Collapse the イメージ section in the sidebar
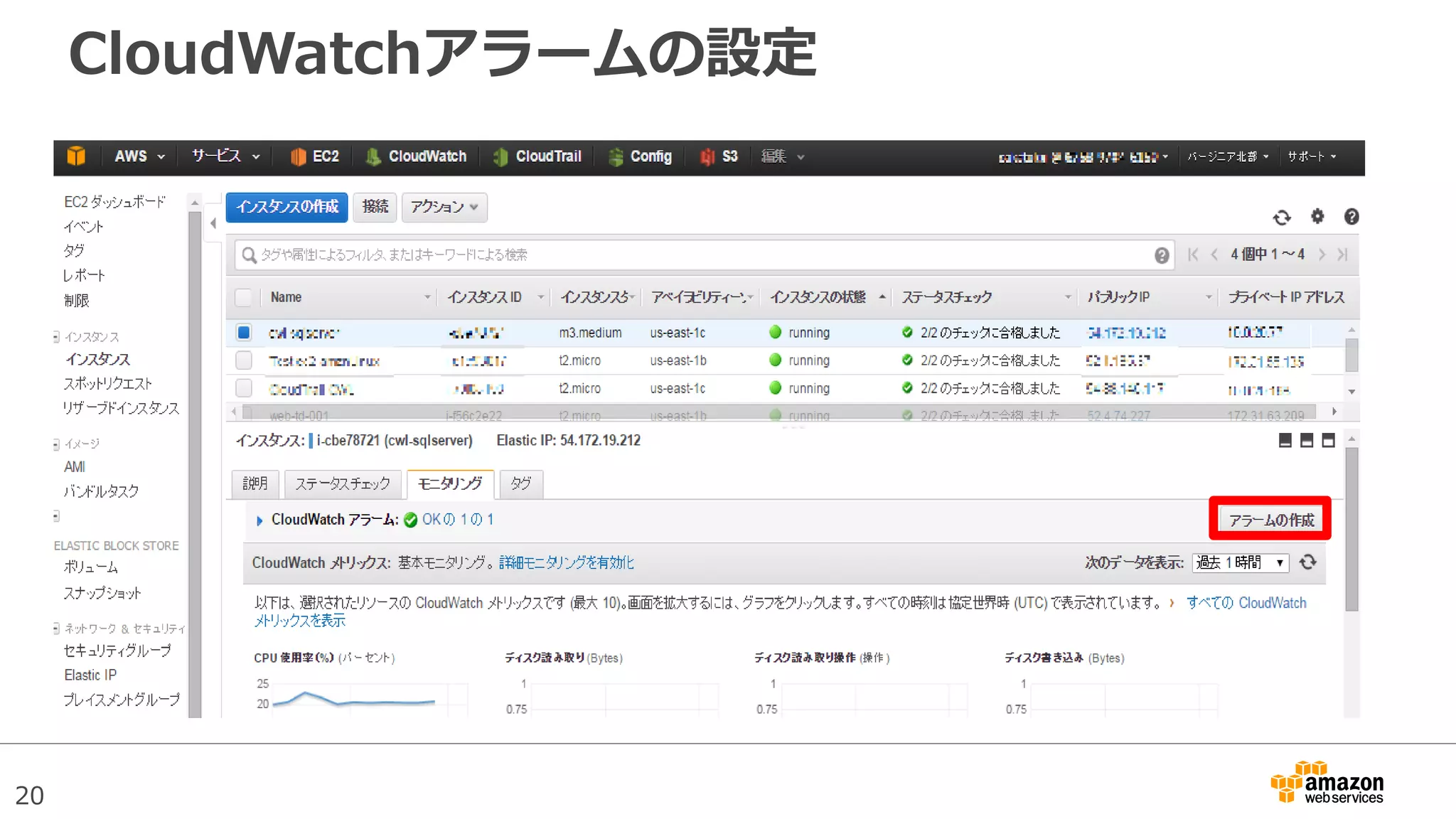Screen dimensions: 1456x819 click(x=56, y=444)
